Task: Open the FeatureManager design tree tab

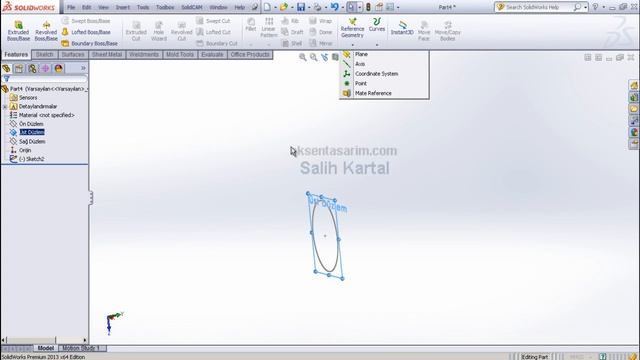Action: pos(6,68)
